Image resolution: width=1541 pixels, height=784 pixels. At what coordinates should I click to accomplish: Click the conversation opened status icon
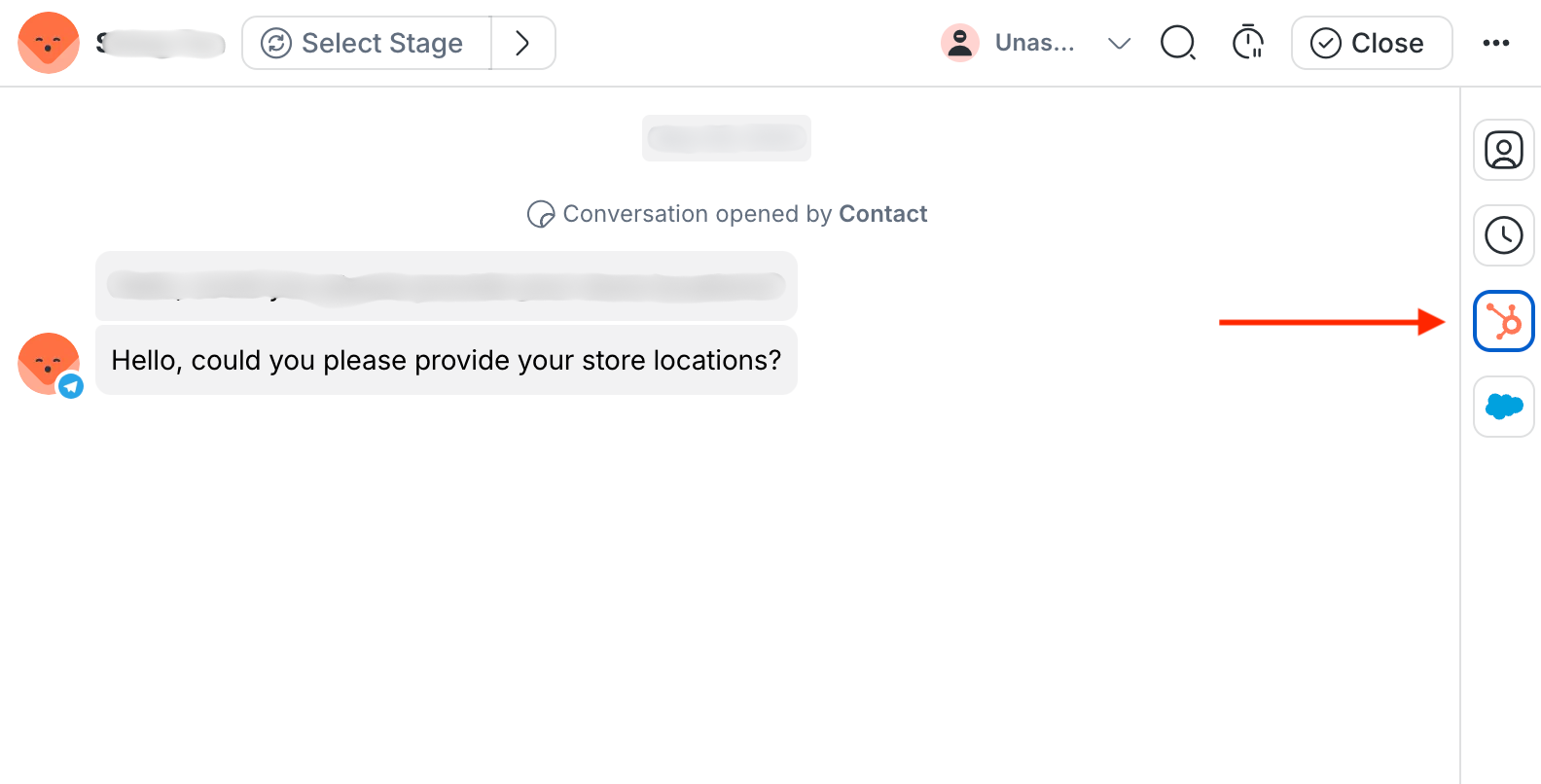tap(541, 214)
